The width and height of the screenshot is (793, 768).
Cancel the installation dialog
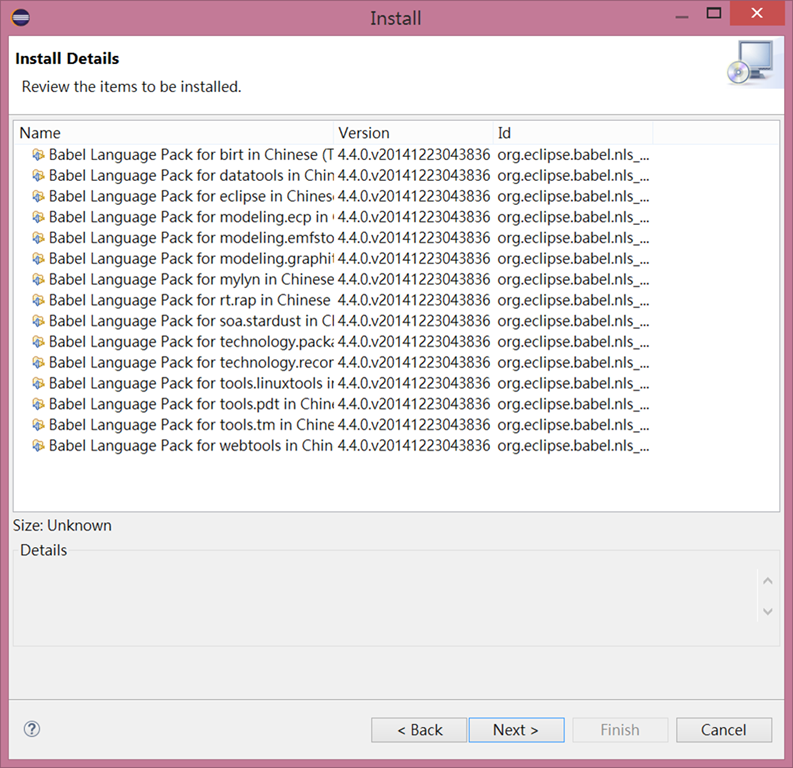(724, 730)
